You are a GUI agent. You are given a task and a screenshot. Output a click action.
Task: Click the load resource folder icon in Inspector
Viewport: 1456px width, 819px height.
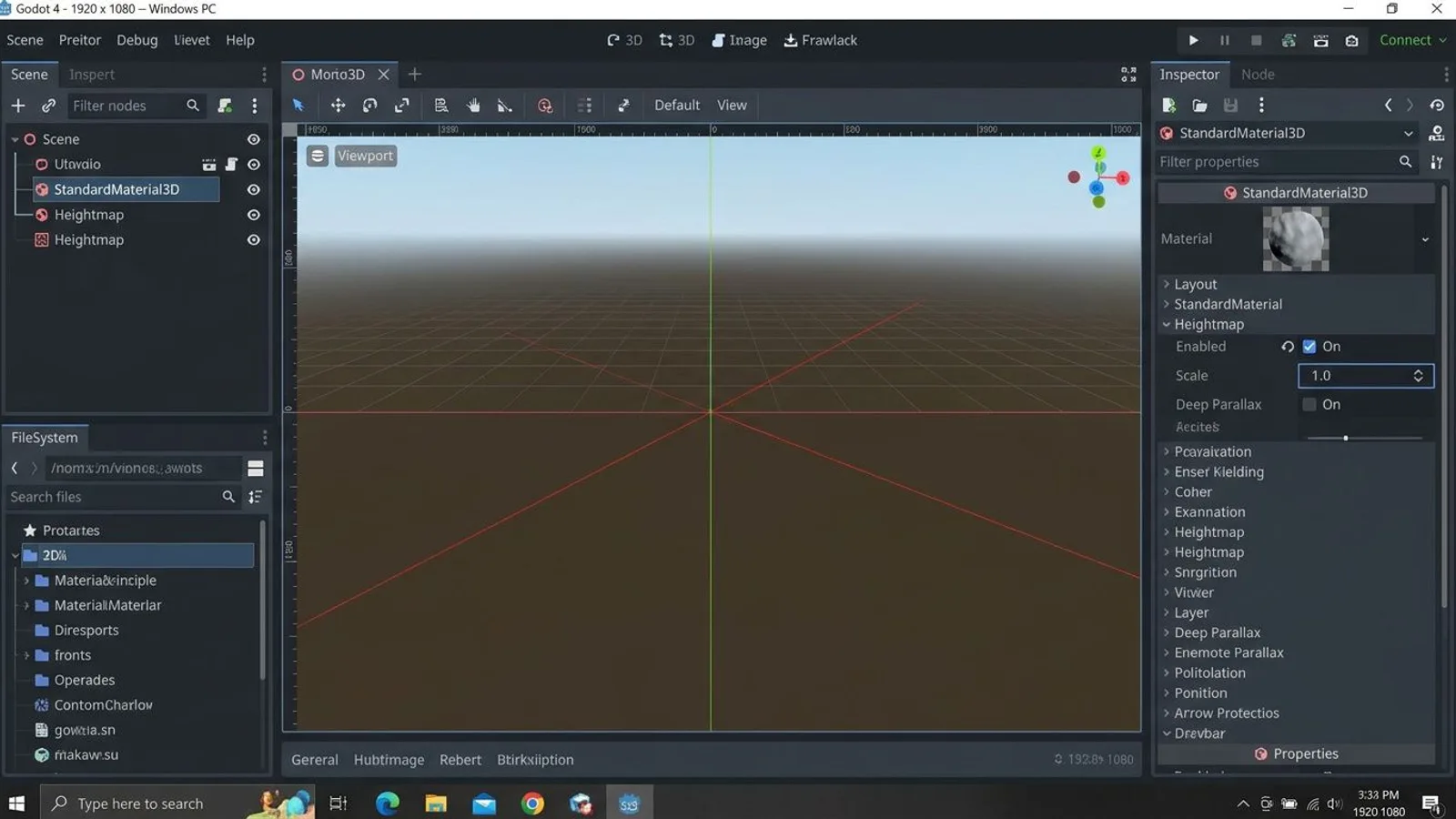point(1199,106)
